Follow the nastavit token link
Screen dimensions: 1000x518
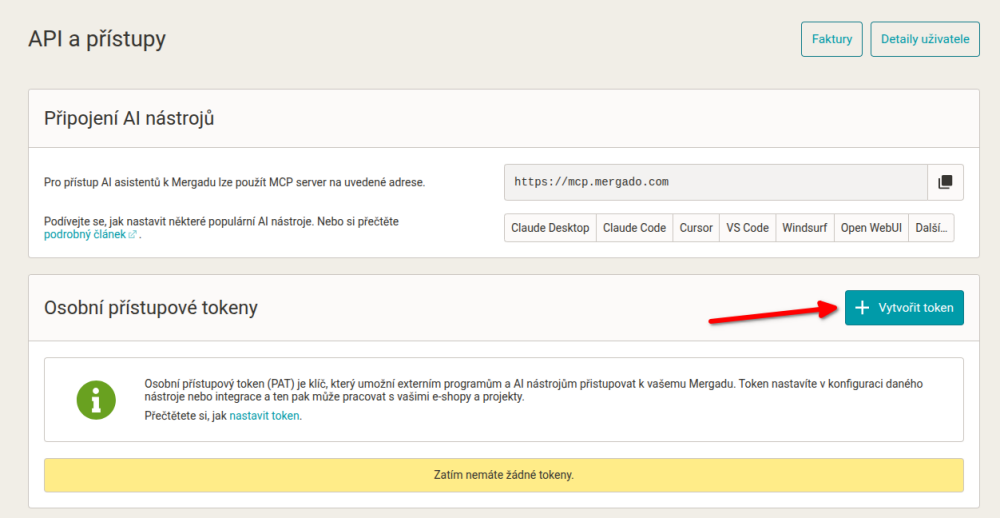[264, 416]
